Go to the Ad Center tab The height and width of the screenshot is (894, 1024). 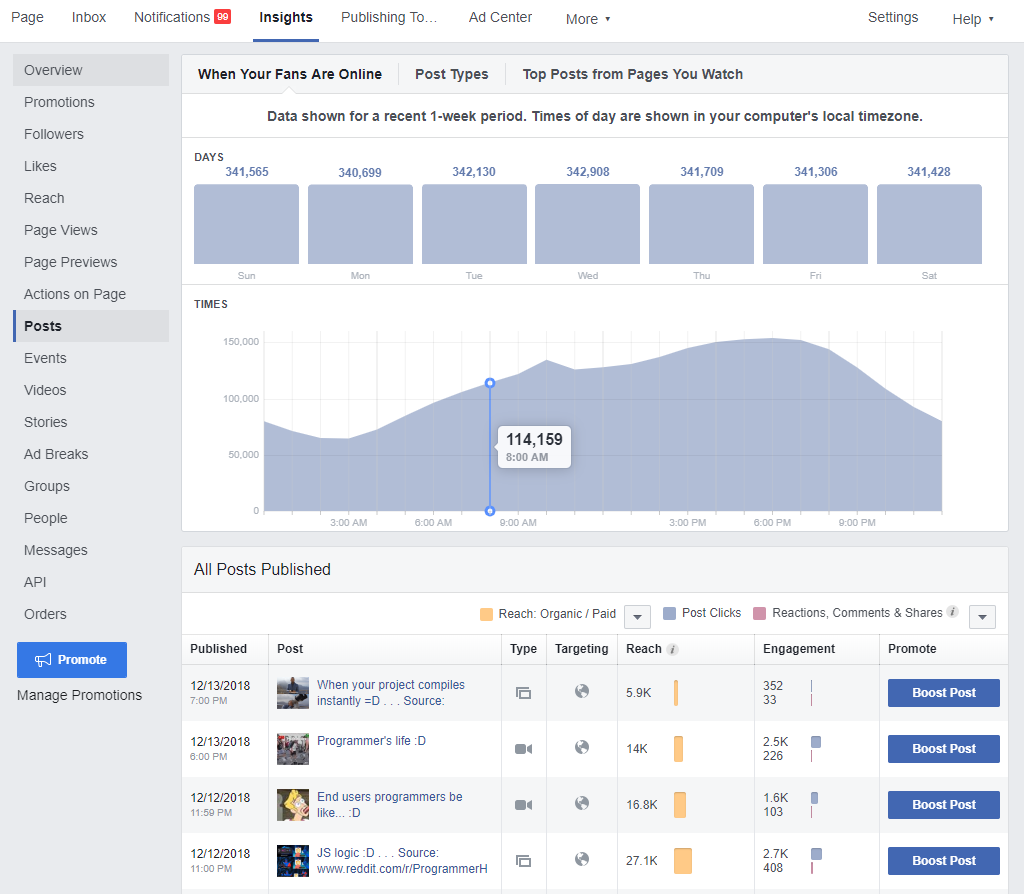(500, 17)
